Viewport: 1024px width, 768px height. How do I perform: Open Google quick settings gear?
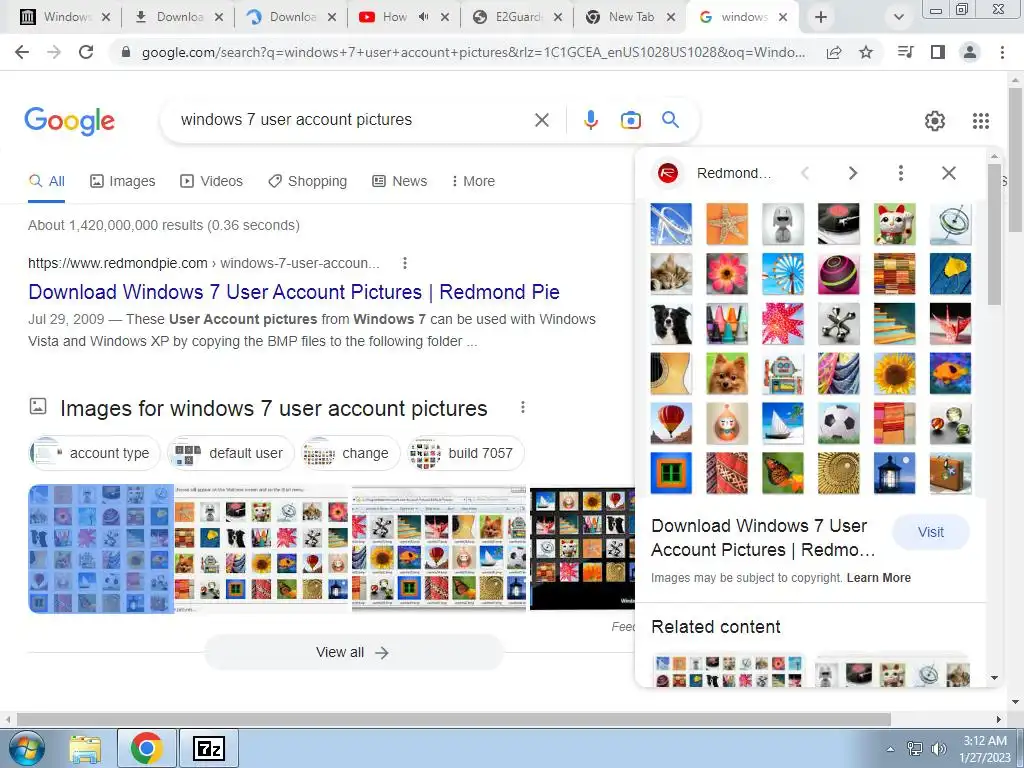pos(935,121)
